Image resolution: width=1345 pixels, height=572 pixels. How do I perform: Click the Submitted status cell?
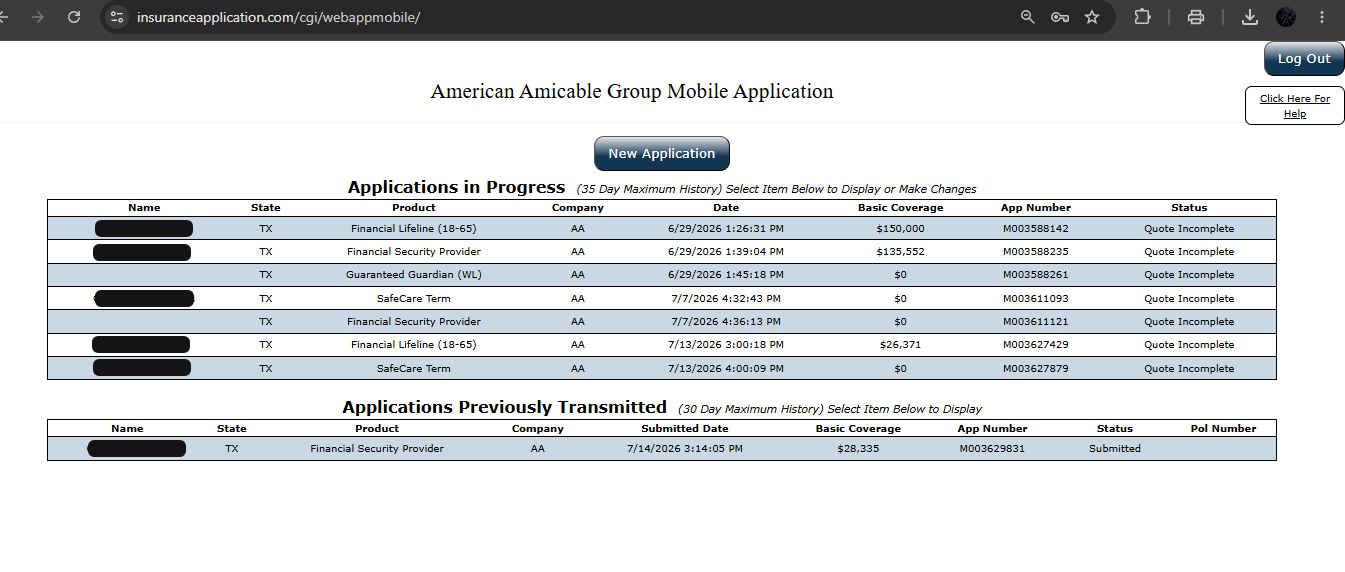(1115, 448)
